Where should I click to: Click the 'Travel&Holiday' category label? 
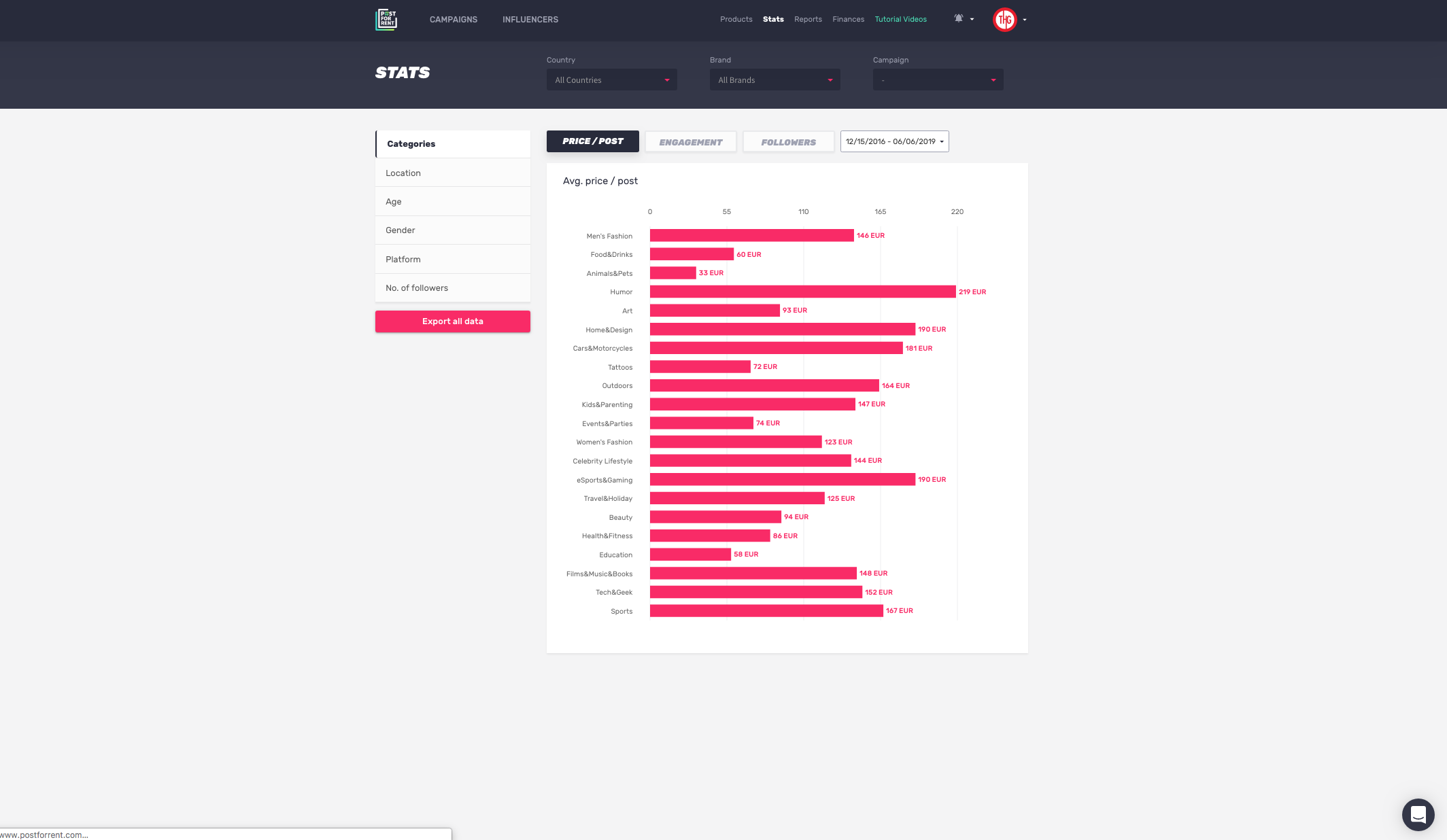(x=608, y=499)
